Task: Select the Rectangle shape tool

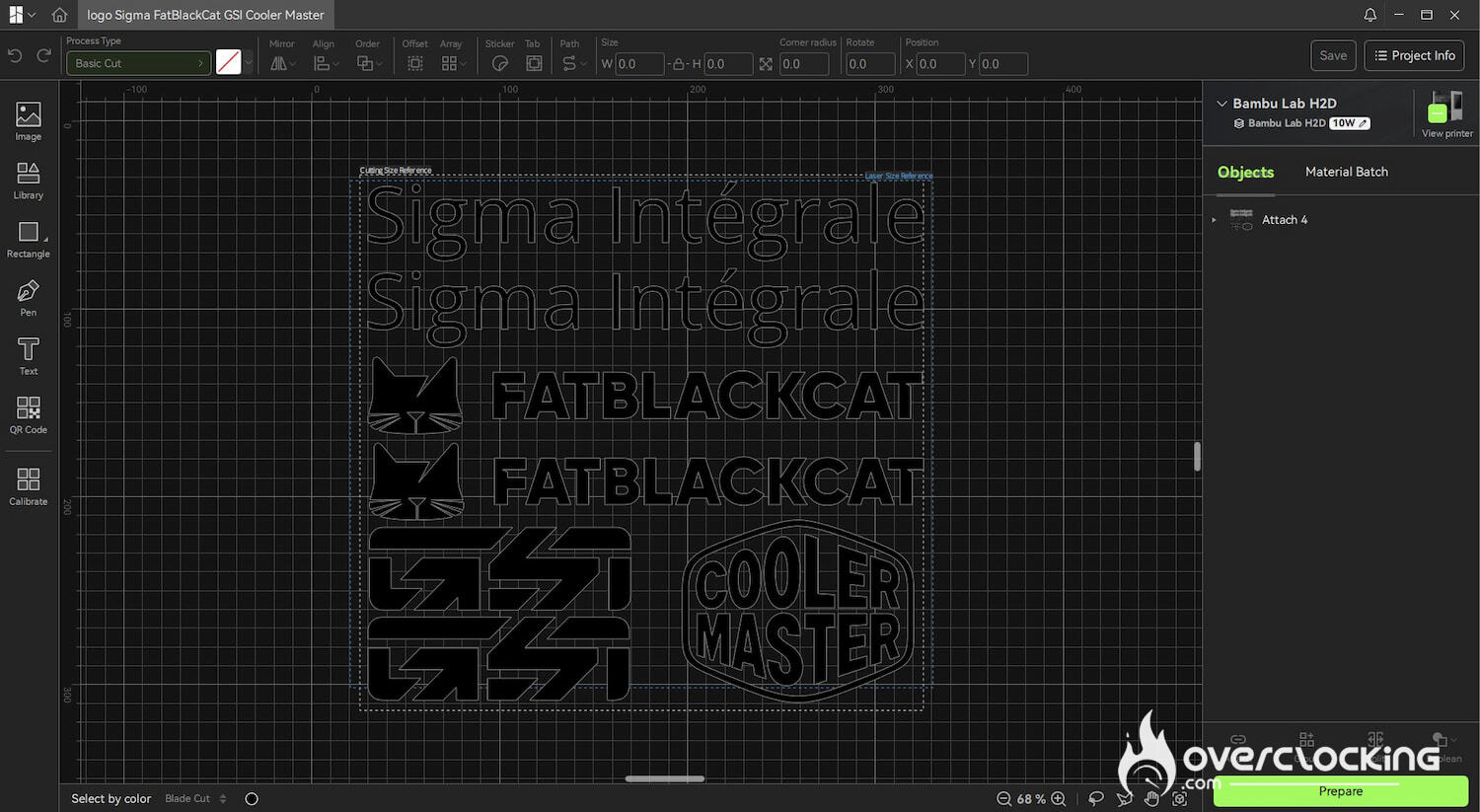Action: point(29,240)
